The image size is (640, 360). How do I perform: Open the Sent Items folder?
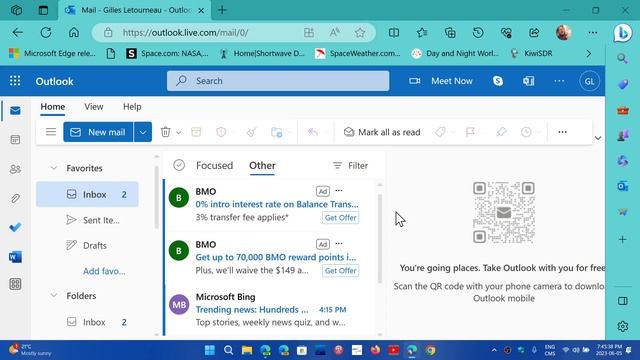click(x=87, y=220)
